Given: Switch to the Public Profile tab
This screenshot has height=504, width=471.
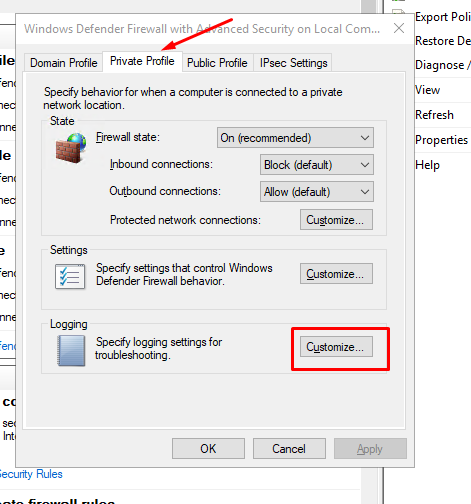Looking at the screenshot, I should click(x=217, y=63).
